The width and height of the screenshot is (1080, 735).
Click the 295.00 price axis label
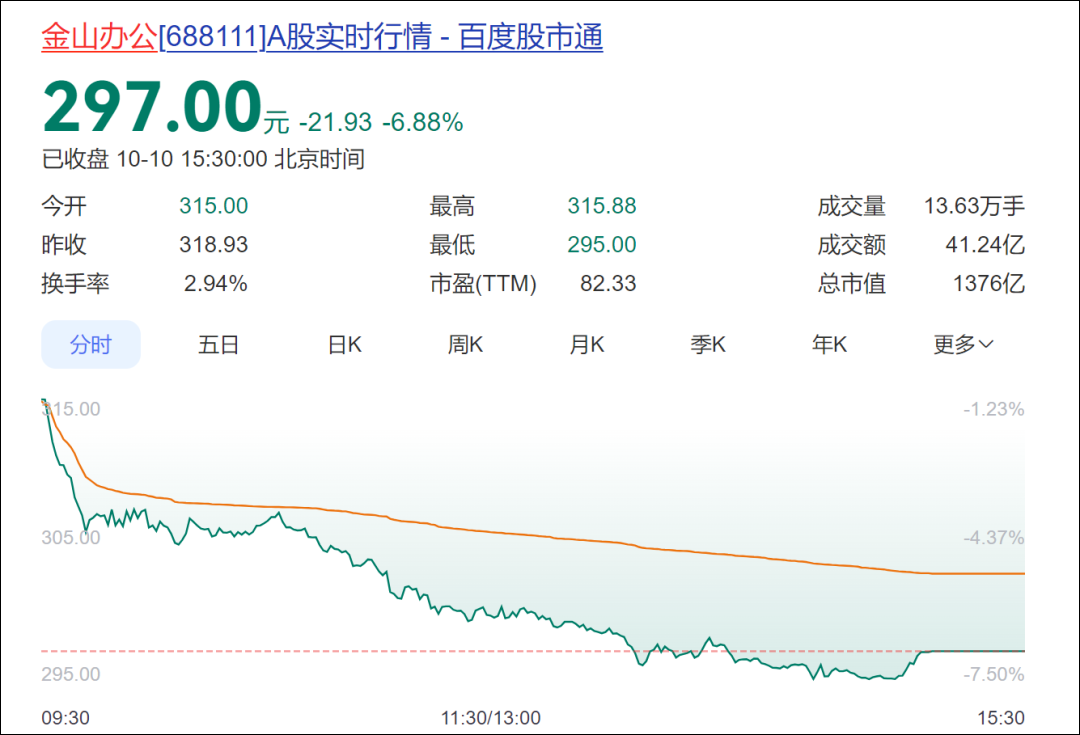(x=71, y=674)
